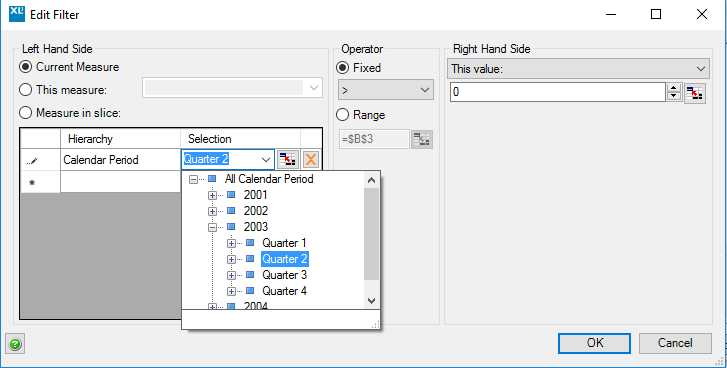Click the Cancel button
This screenshot has width=727, height=368.
(675, 343)
